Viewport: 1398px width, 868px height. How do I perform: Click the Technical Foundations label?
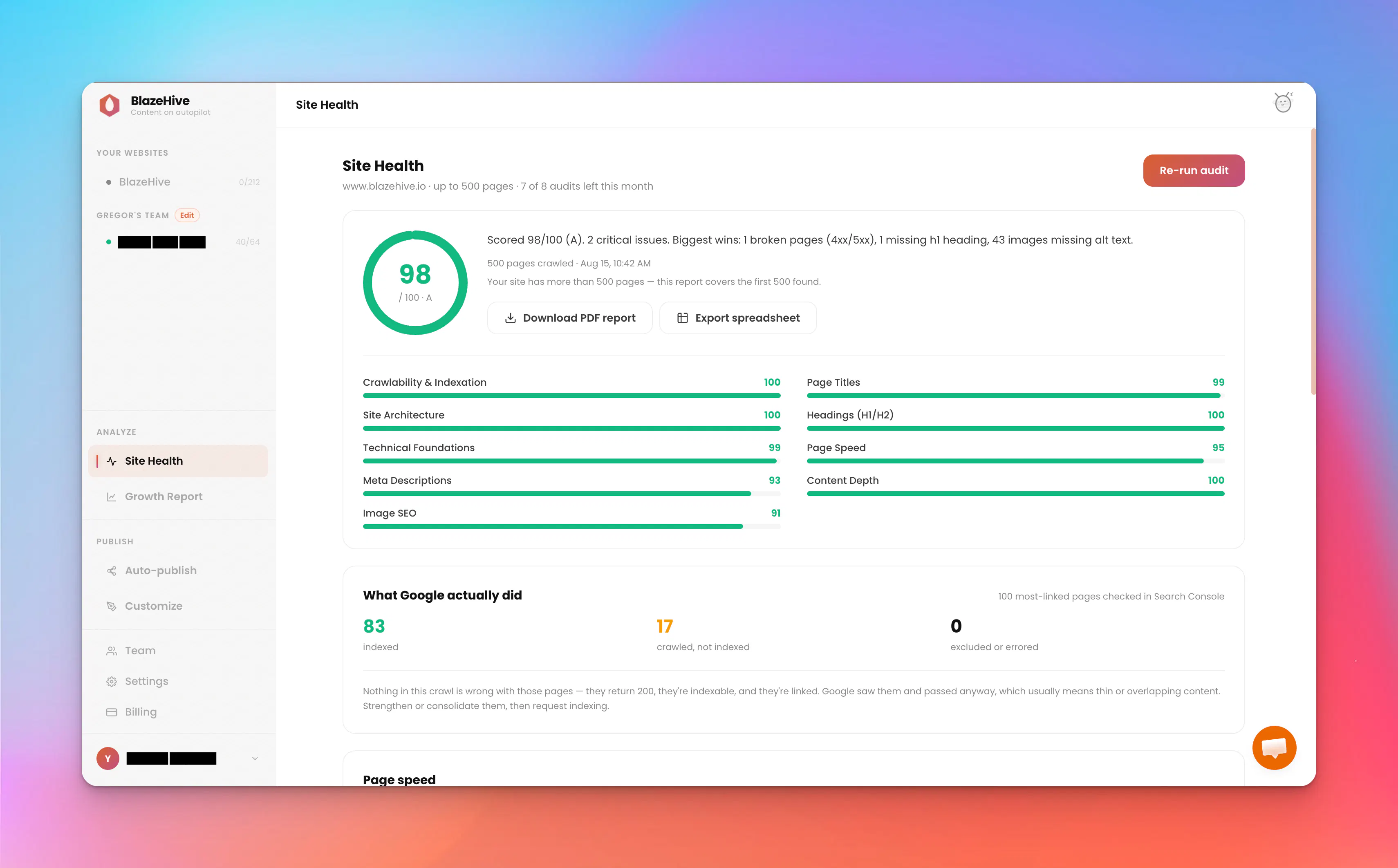click(x=419, y=448)
